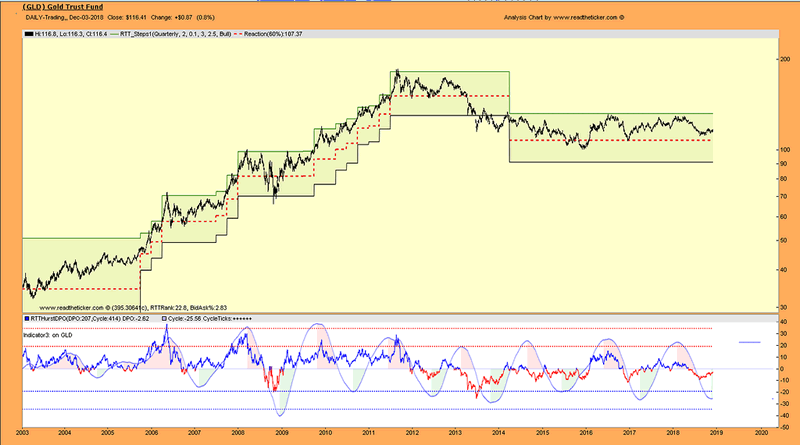800x445 pixels.
Task: Click the 100 price axis label
Action: [x=783, y=149]
